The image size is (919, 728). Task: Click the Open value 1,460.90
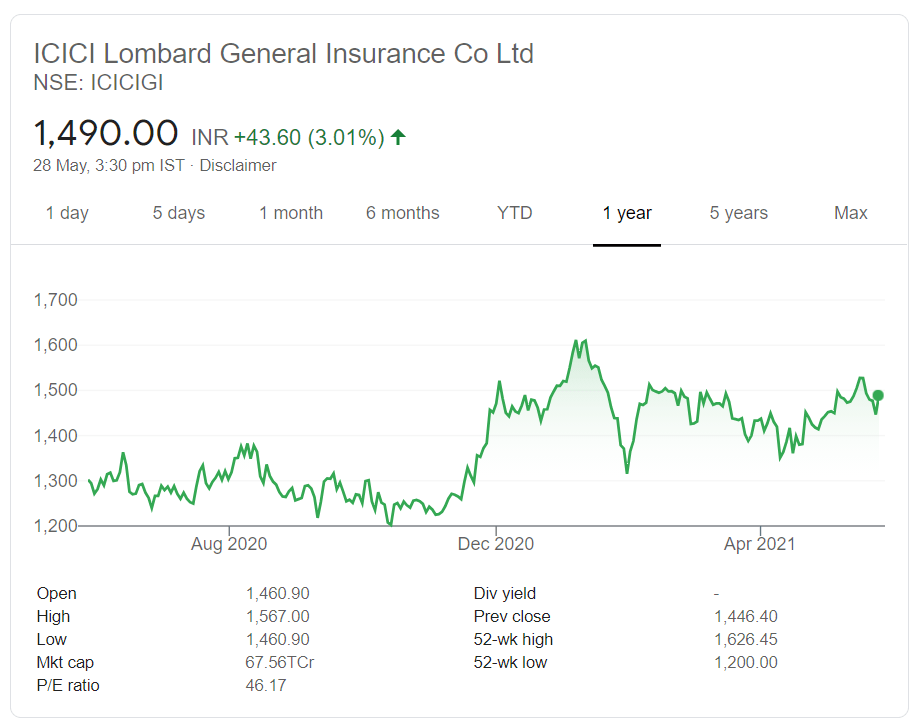tap(277, 593)
